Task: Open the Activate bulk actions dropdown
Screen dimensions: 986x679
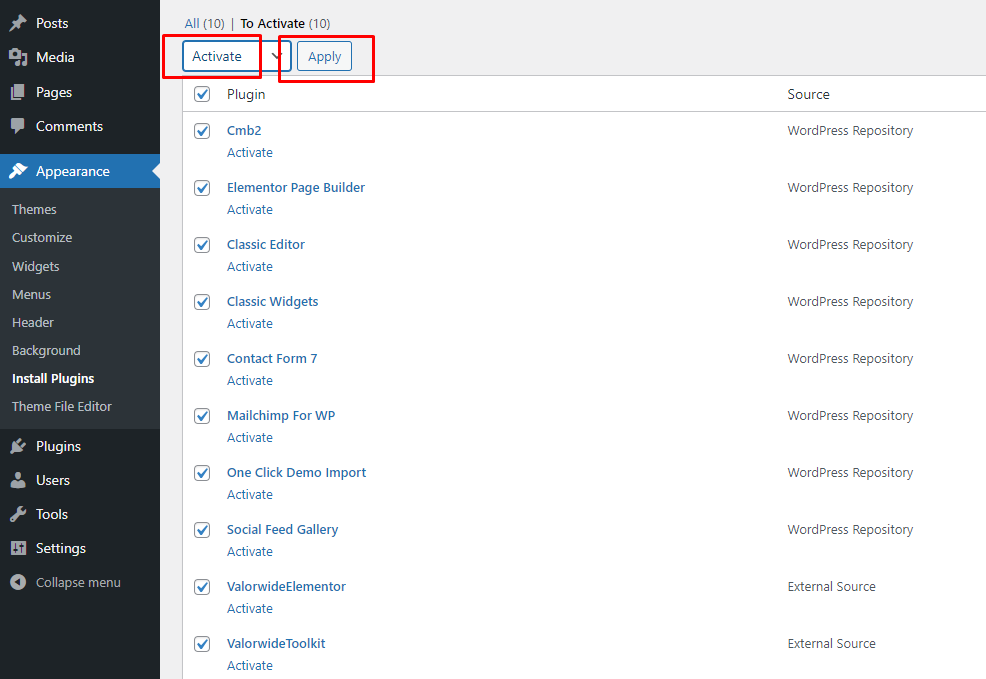Action: click(x=236, y=57)
